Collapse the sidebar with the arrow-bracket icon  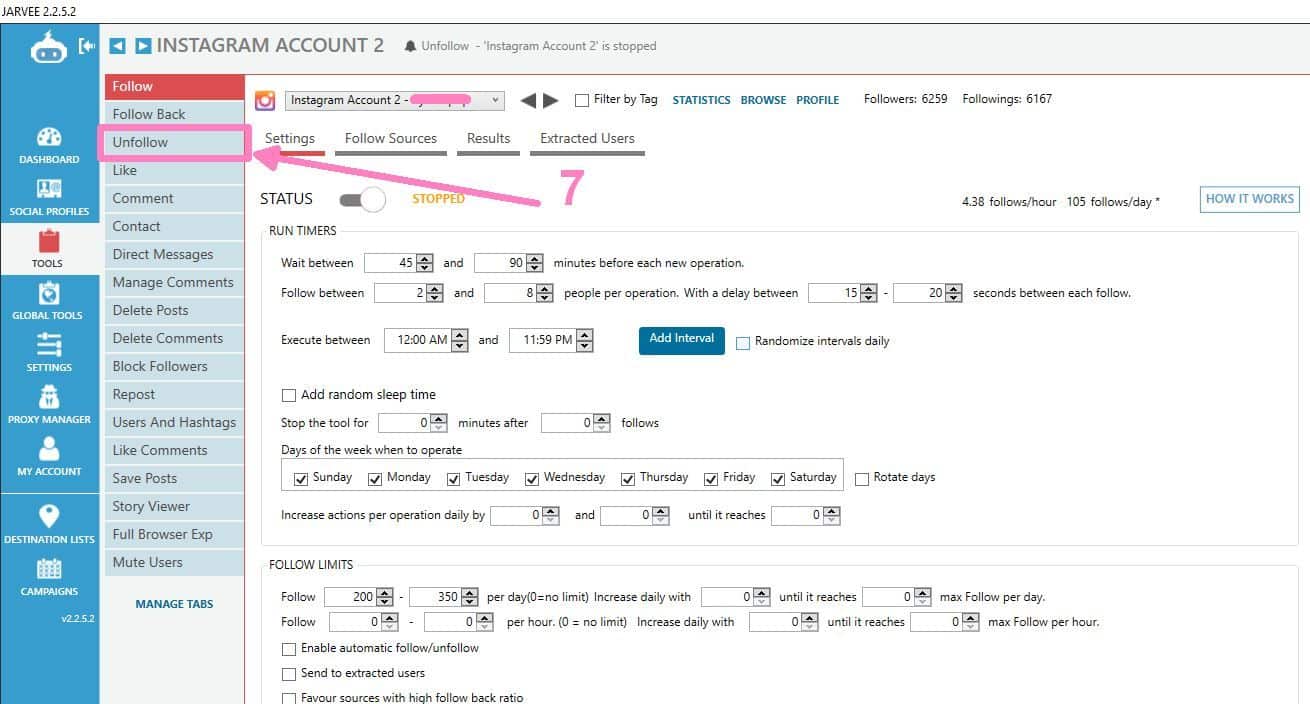tap(87, 46)
